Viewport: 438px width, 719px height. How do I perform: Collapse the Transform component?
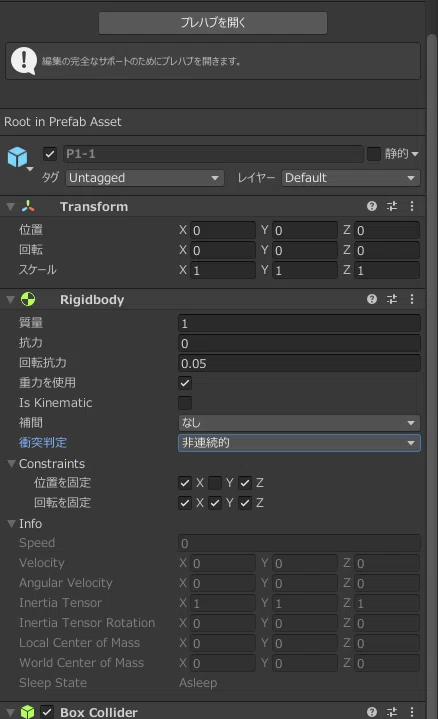[10, 207]
